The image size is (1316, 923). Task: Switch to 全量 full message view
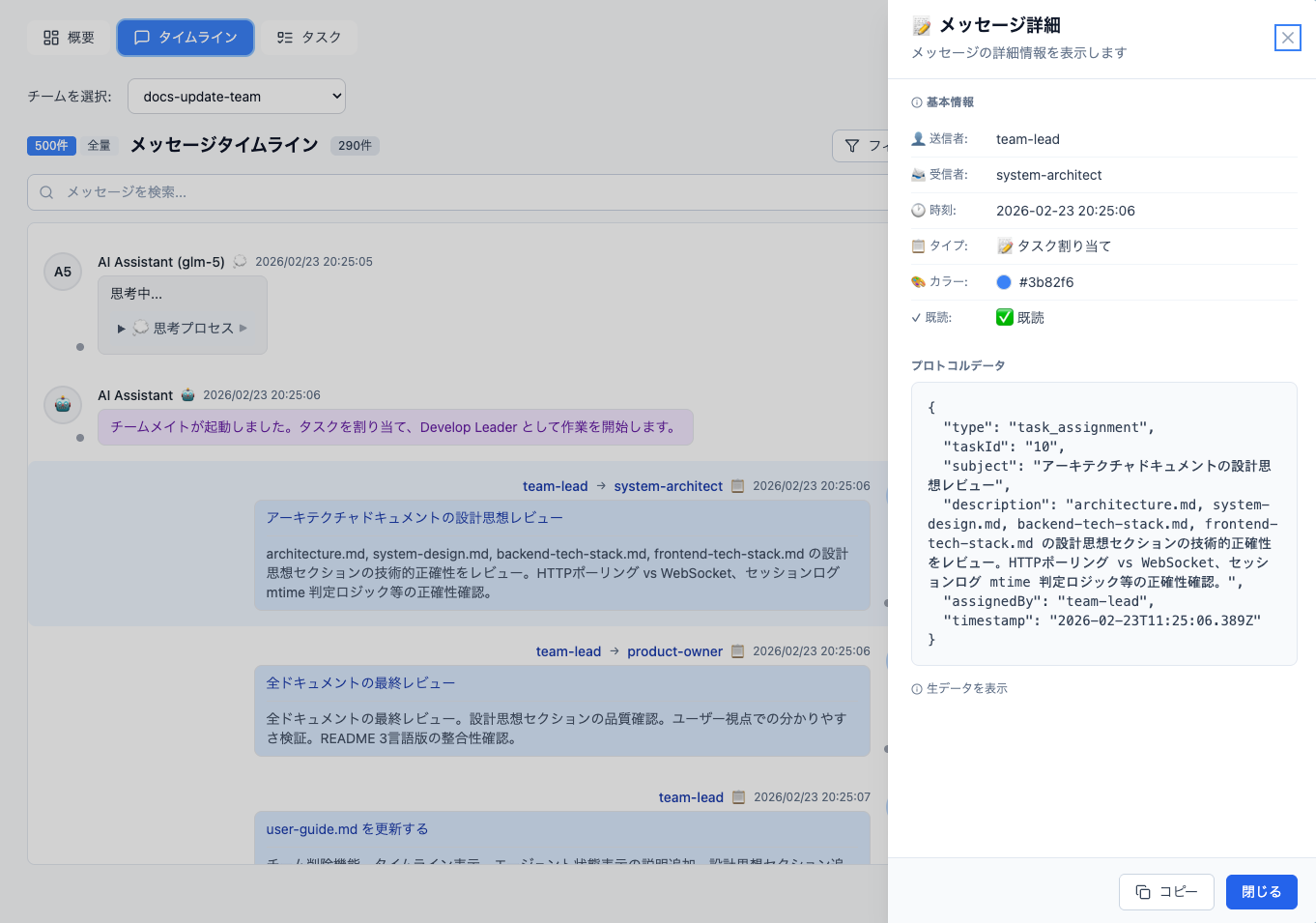coord(100,145)
